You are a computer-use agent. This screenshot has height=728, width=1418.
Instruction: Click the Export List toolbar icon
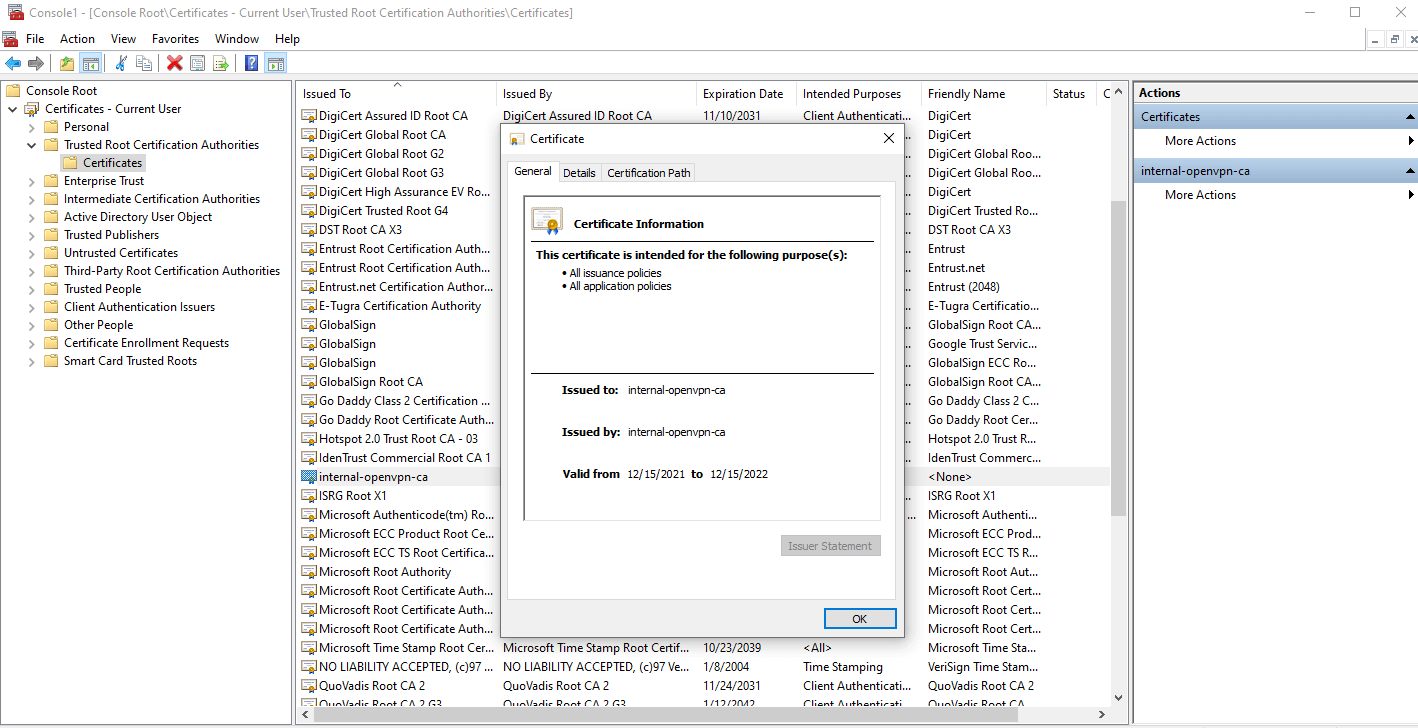(221, 63)
